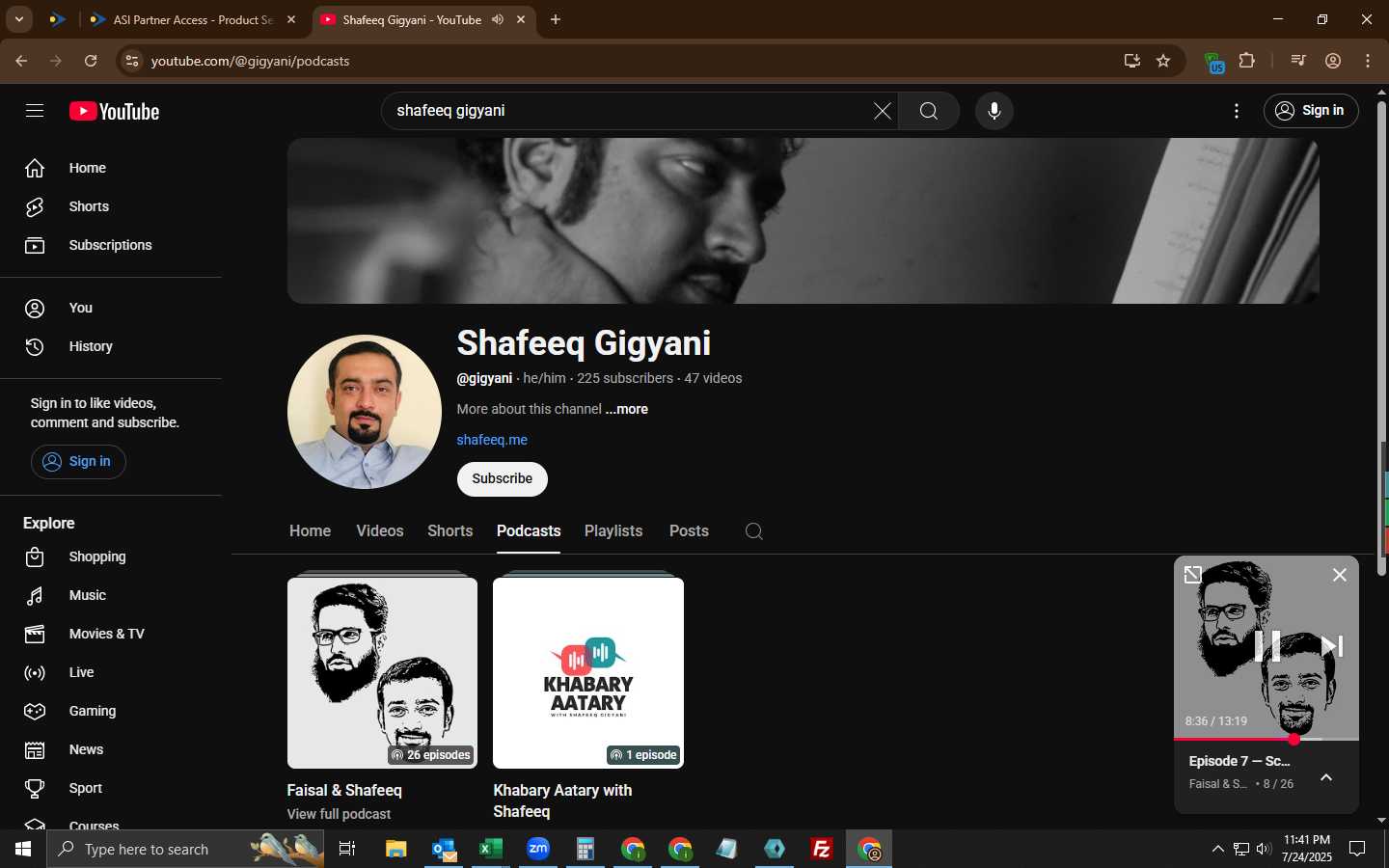Go to Home in the sidebar
The height and width of the screenshot is (868, 1389).
[111, 168]
